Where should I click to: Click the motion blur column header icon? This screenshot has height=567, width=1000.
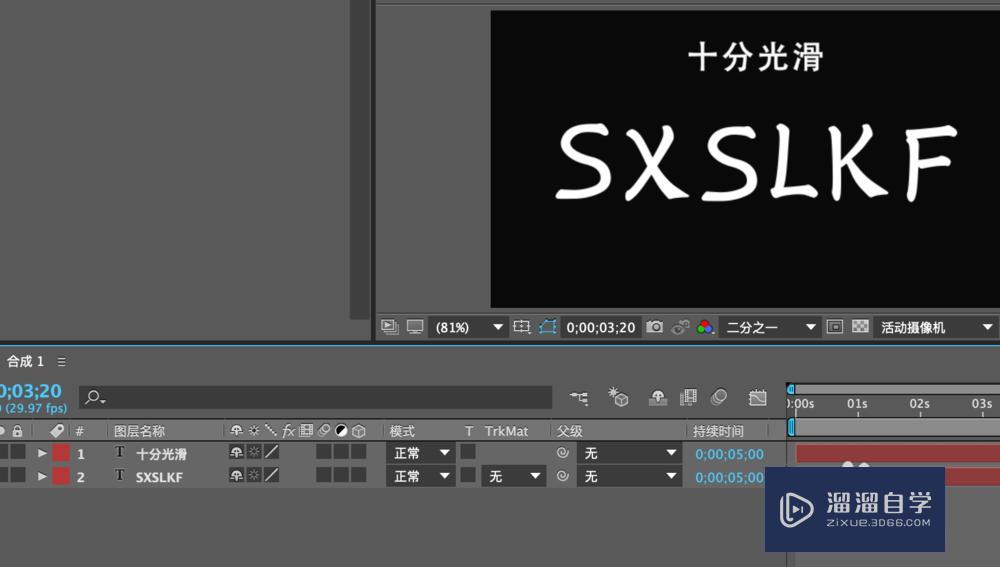[x=324, y=431]
